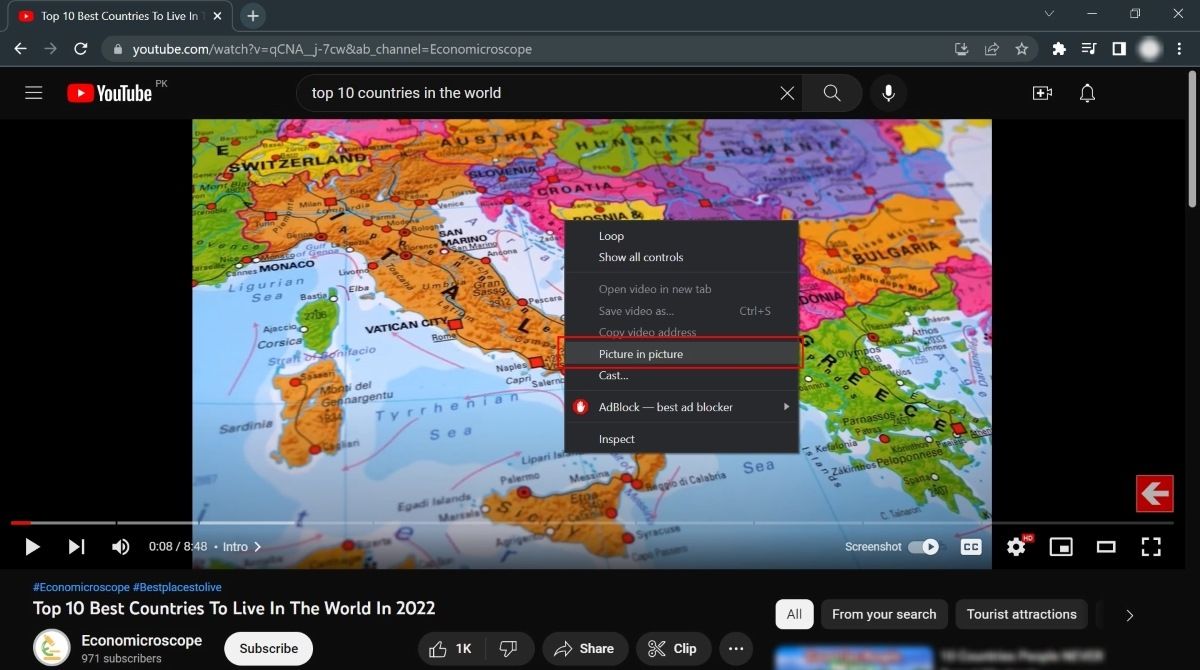Enable closed captions with CC icon
This screenshot has width=1200, height=670.
pyautogui.click(x=970, y=547)
